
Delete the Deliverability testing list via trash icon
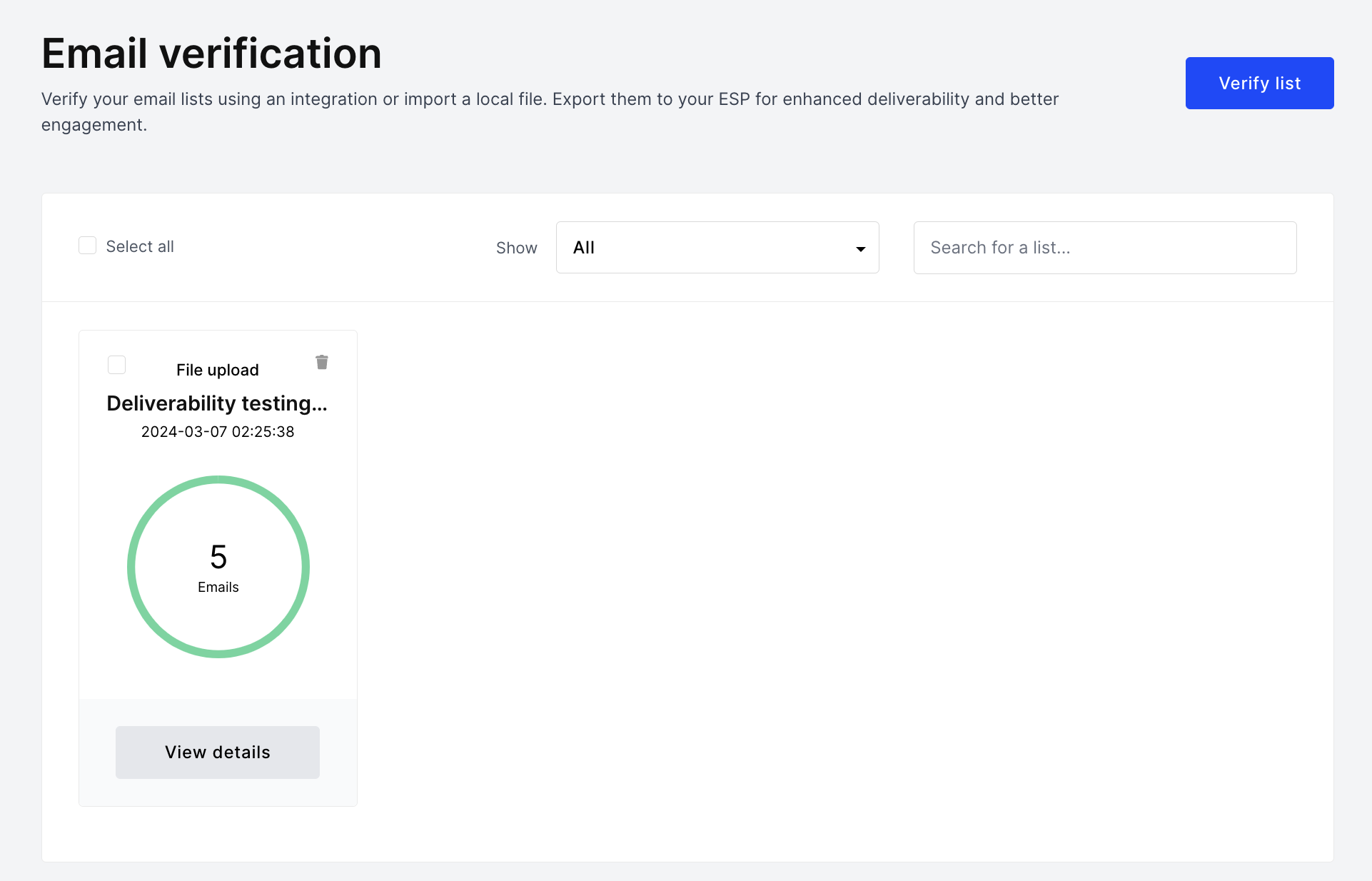[322, 363]
